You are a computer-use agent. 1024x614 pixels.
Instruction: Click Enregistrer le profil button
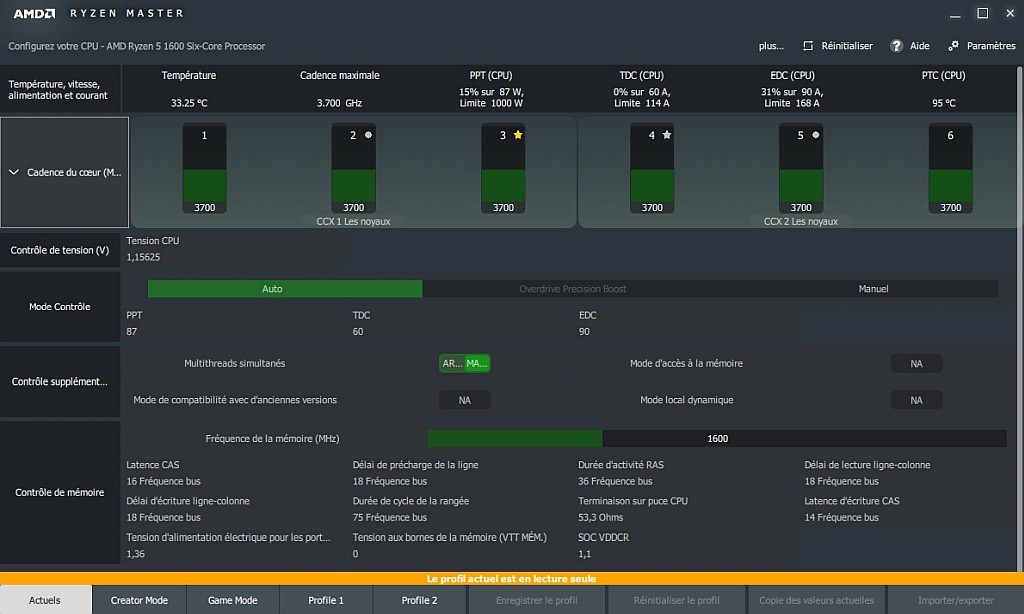pos(537,600)
